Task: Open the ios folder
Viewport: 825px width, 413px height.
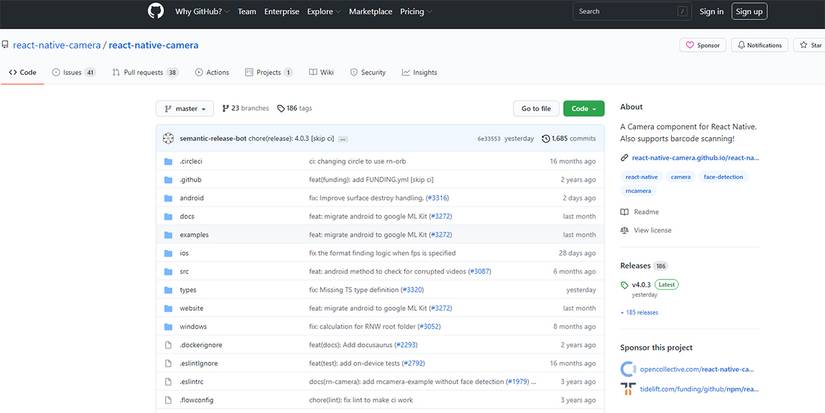Action: 184,254
